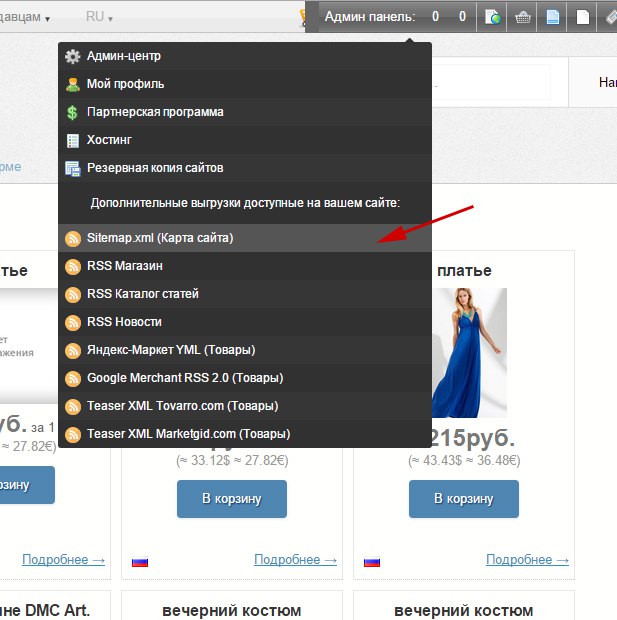Click the server icon beside Хостинг
The image size is (617, 620).
tap(72, 140)
